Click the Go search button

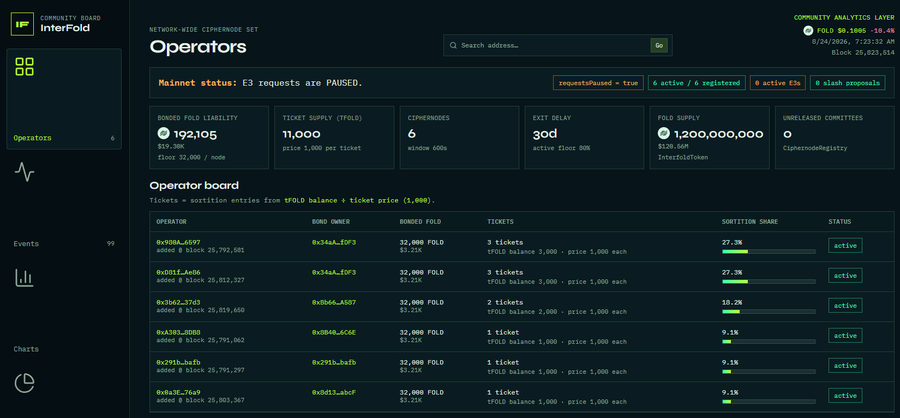[x=658, y=45]
